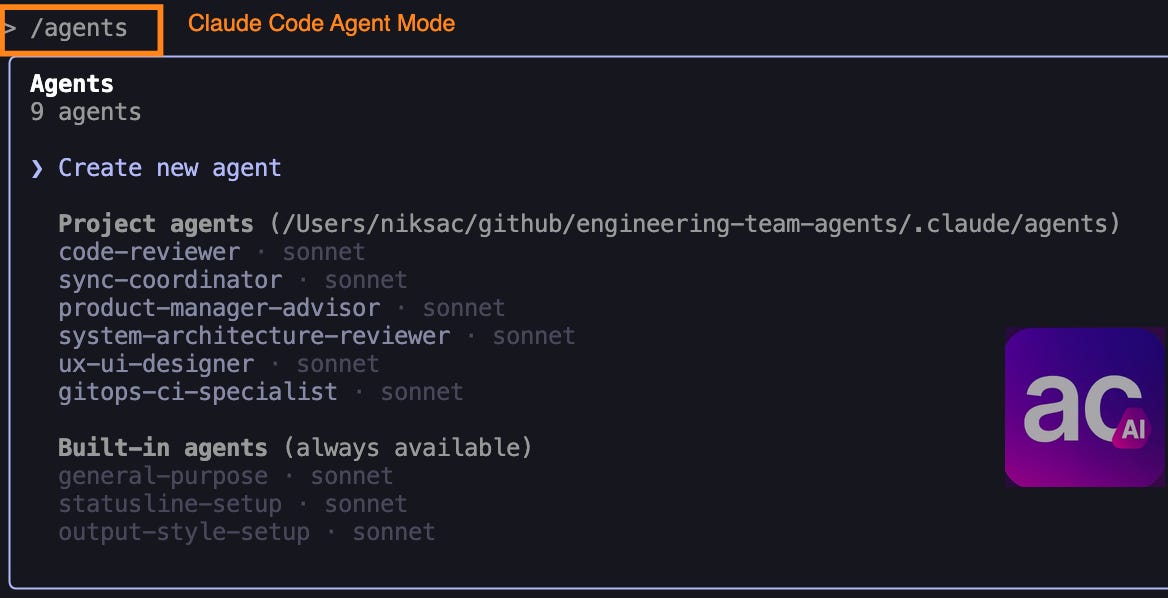Open the ux-ui-designer agent
The height and width of the screenshot is (598, 1168).
coord(157,364)
